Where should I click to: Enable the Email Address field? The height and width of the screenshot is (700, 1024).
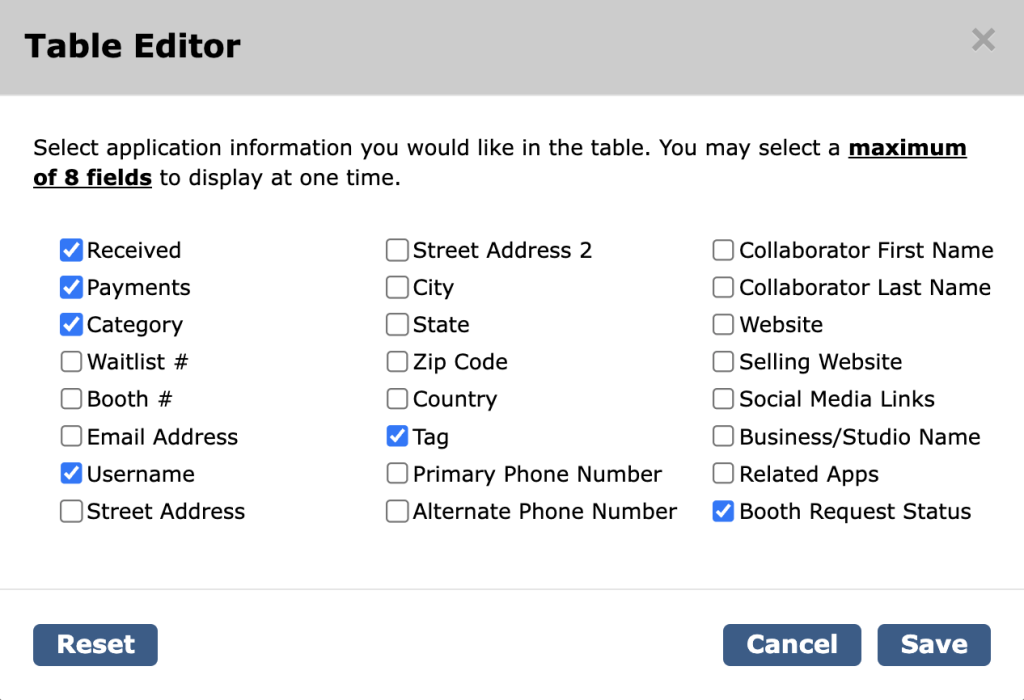71,436
